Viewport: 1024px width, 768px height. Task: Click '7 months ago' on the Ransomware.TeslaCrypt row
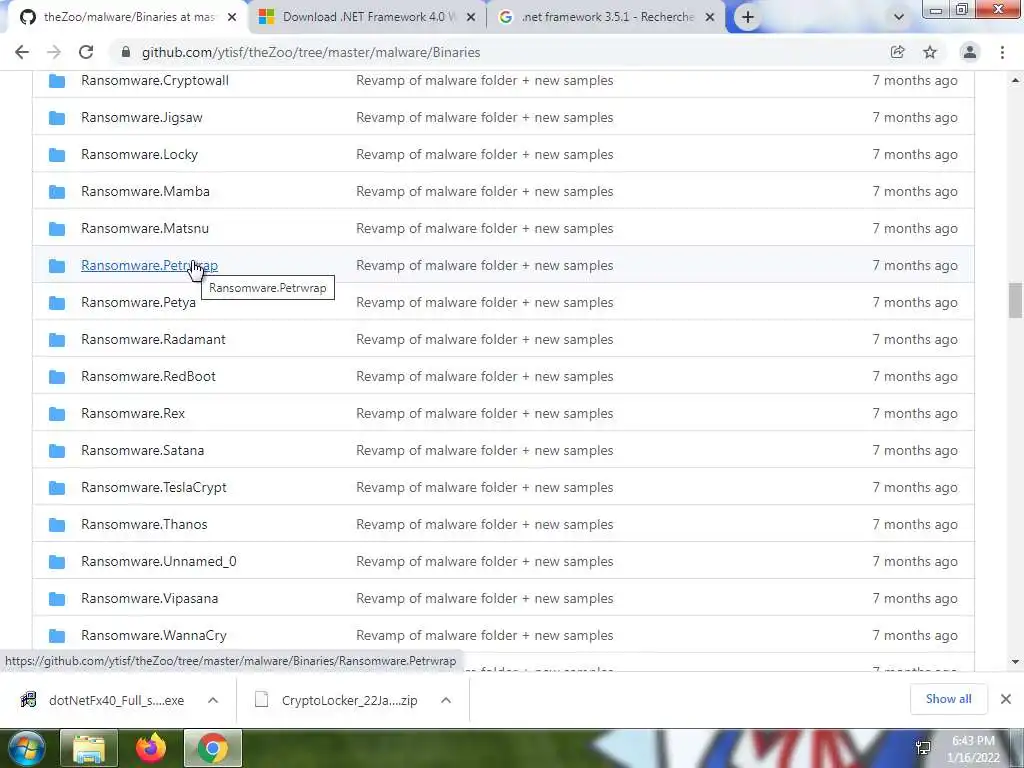click(915, 488)
